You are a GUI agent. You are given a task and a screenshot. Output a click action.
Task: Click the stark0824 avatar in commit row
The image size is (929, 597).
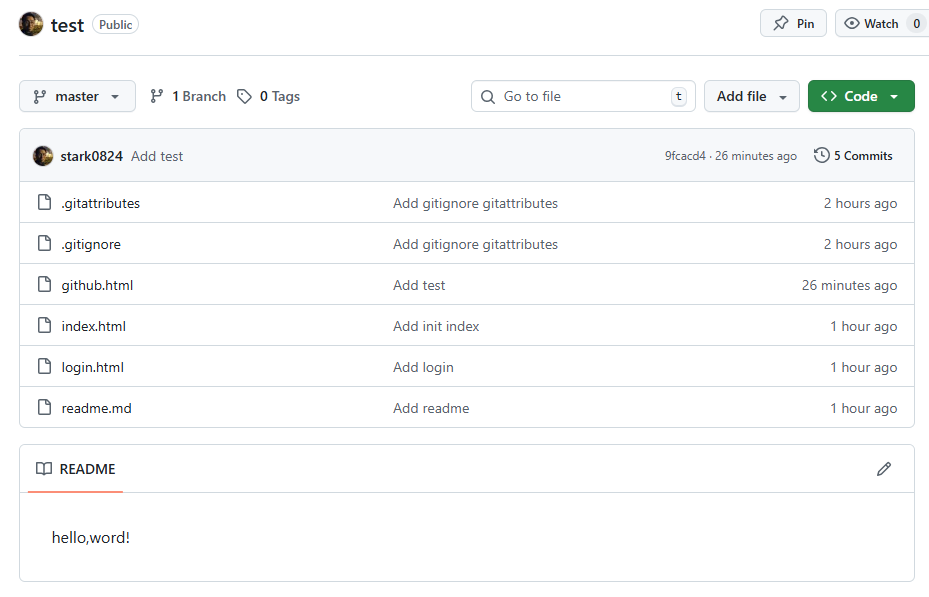pos(43,156)
